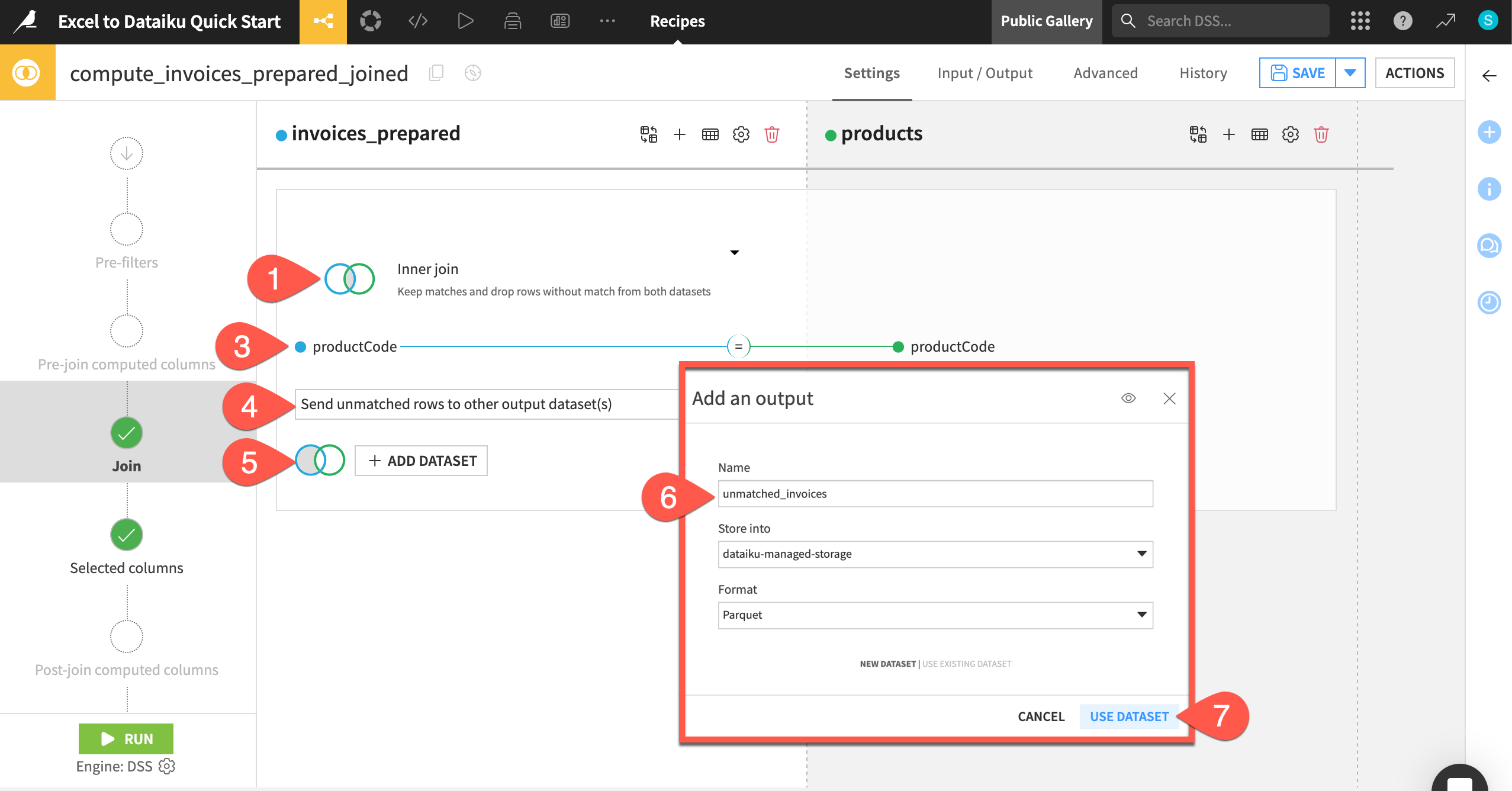
Task: Click the swap datasets icon beside invoices_prepared
Action: click(x=648, y=134)
